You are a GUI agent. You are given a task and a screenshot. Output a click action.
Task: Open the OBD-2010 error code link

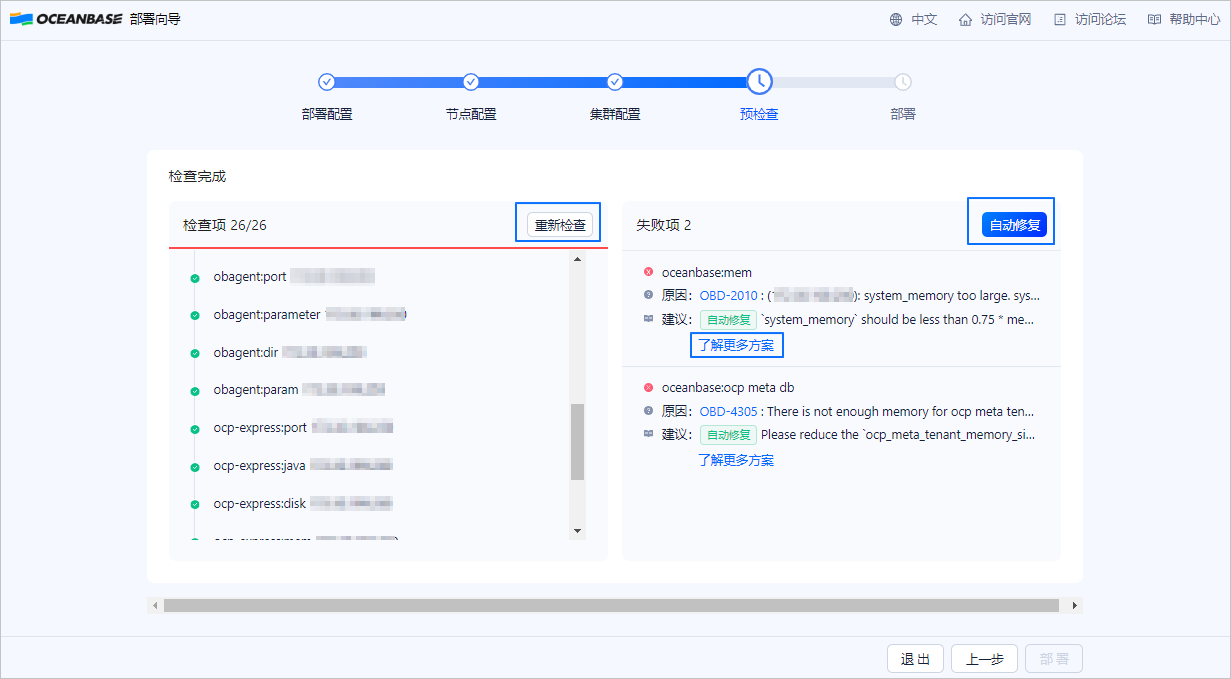coord(729,296)
